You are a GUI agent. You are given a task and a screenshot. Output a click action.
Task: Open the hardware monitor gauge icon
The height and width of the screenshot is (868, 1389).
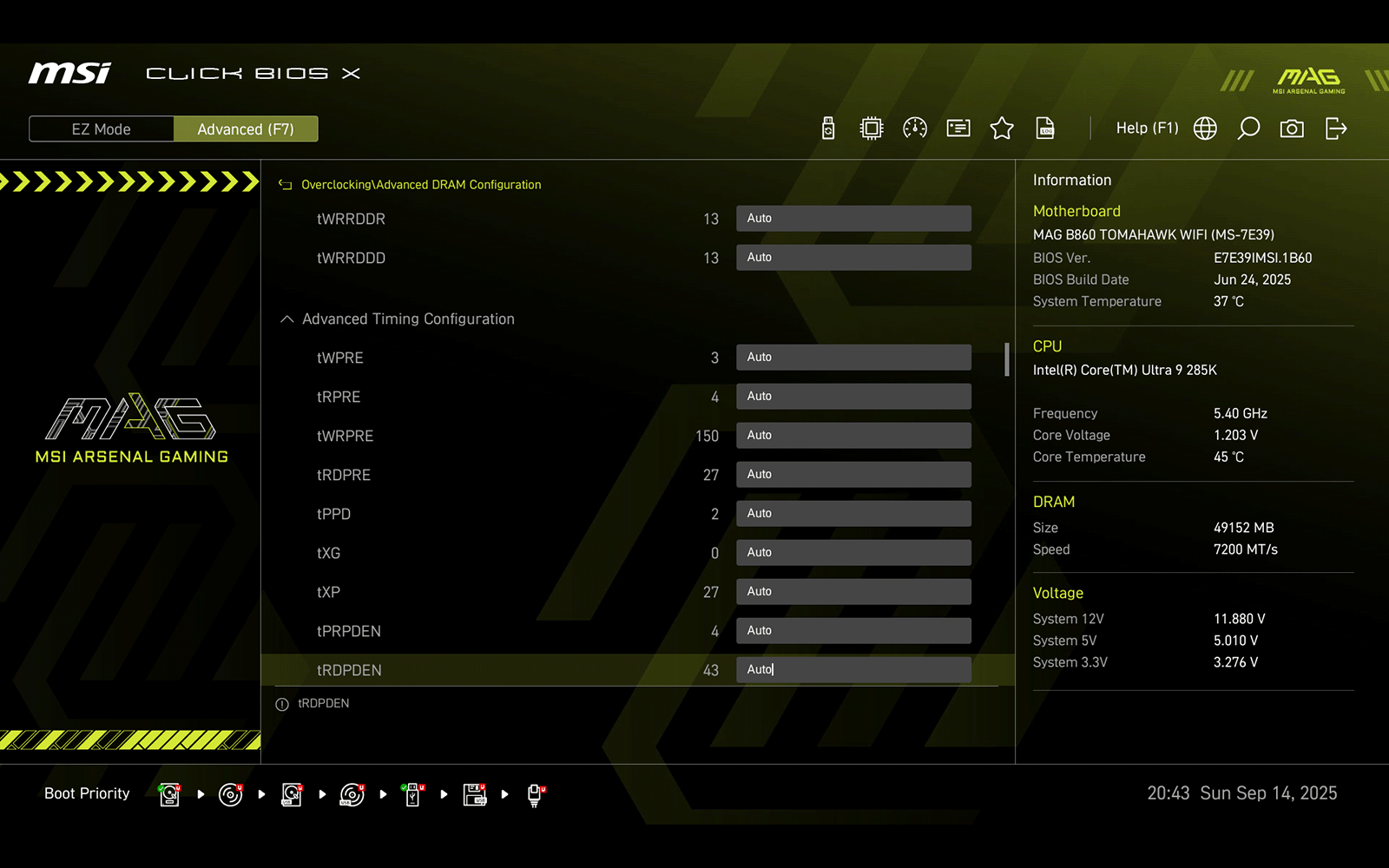tap(915, 128)
